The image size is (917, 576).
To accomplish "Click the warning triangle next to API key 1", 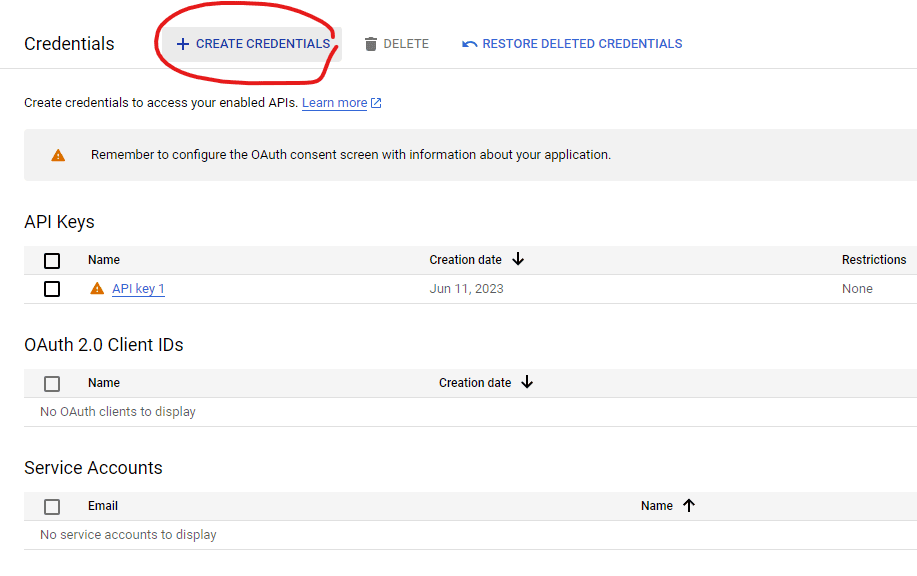I will [97, 288].
